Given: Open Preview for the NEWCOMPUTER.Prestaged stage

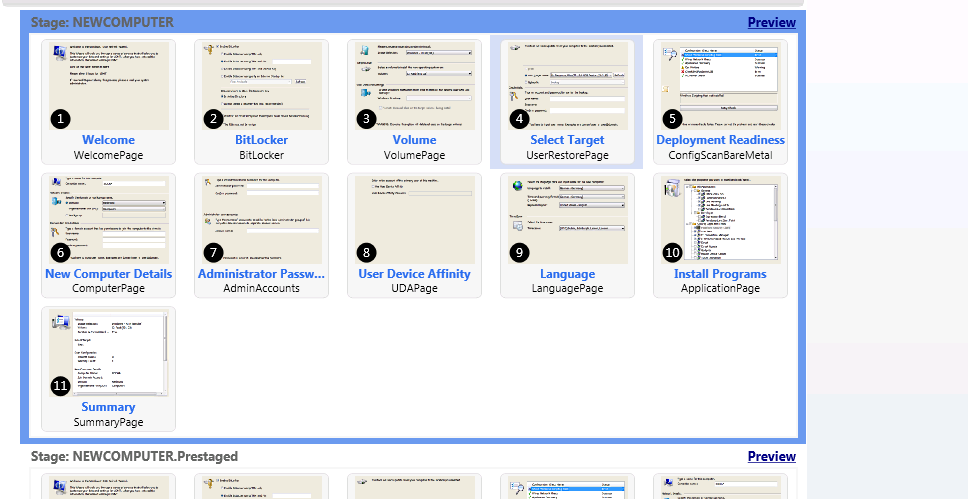Looking at the screenshot, I should coord(771,456).
